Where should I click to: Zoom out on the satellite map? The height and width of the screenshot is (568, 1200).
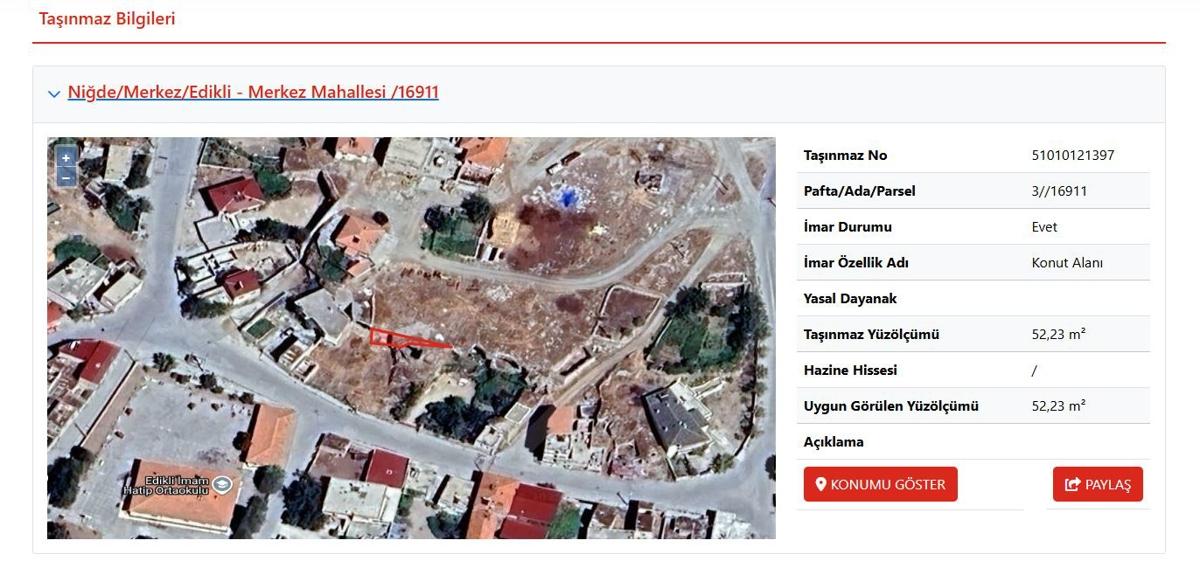tap(66, 177)
